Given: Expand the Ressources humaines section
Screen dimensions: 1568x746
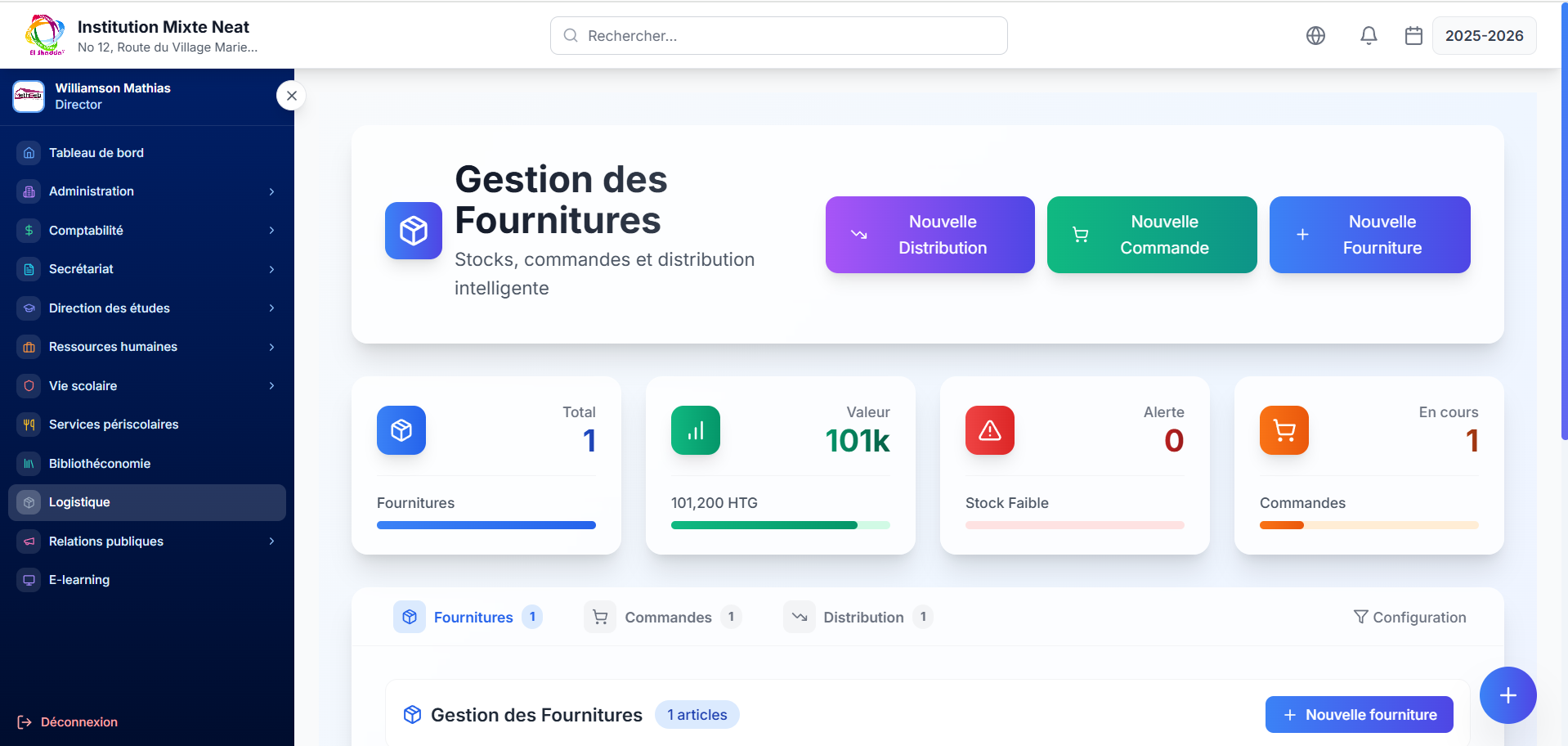Looking at the screenshot, I should coord(271,347).
